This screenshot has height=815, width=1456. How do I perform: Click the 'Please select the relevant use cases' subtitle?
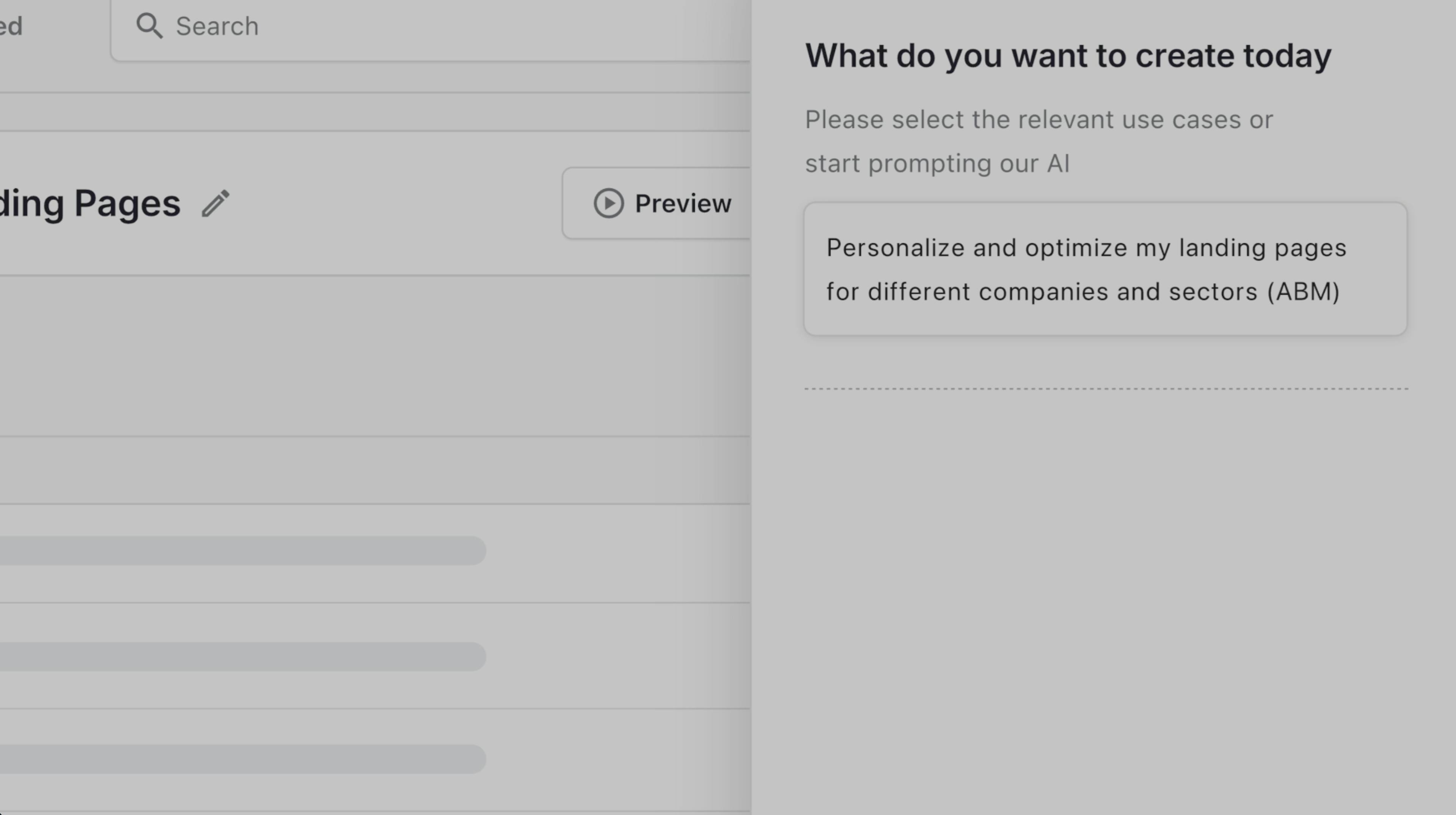click(x=1039, y=120)
